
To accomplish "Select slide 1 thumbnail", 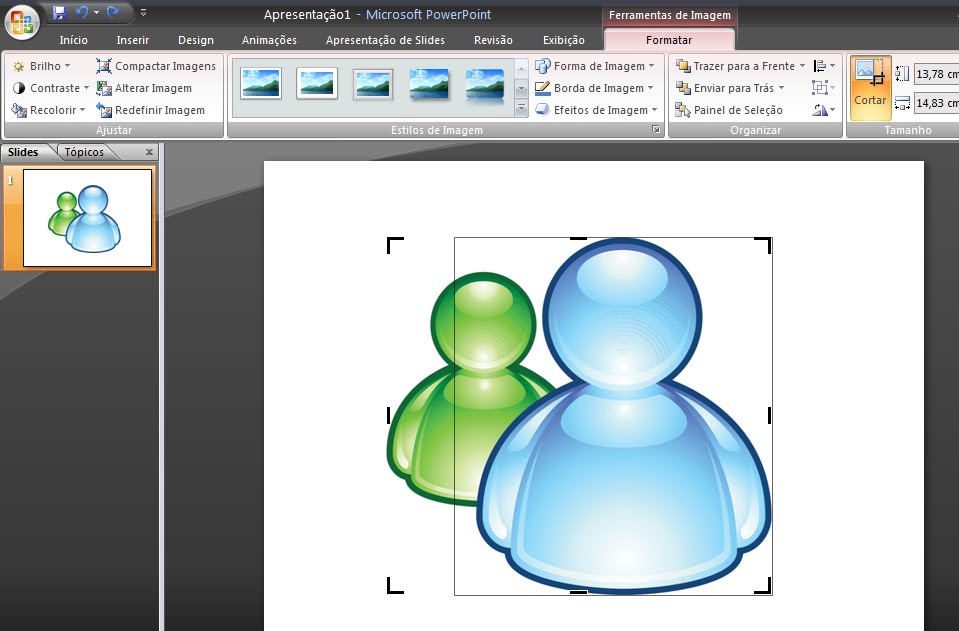I will pyautogui.click(x=87, y=218).
